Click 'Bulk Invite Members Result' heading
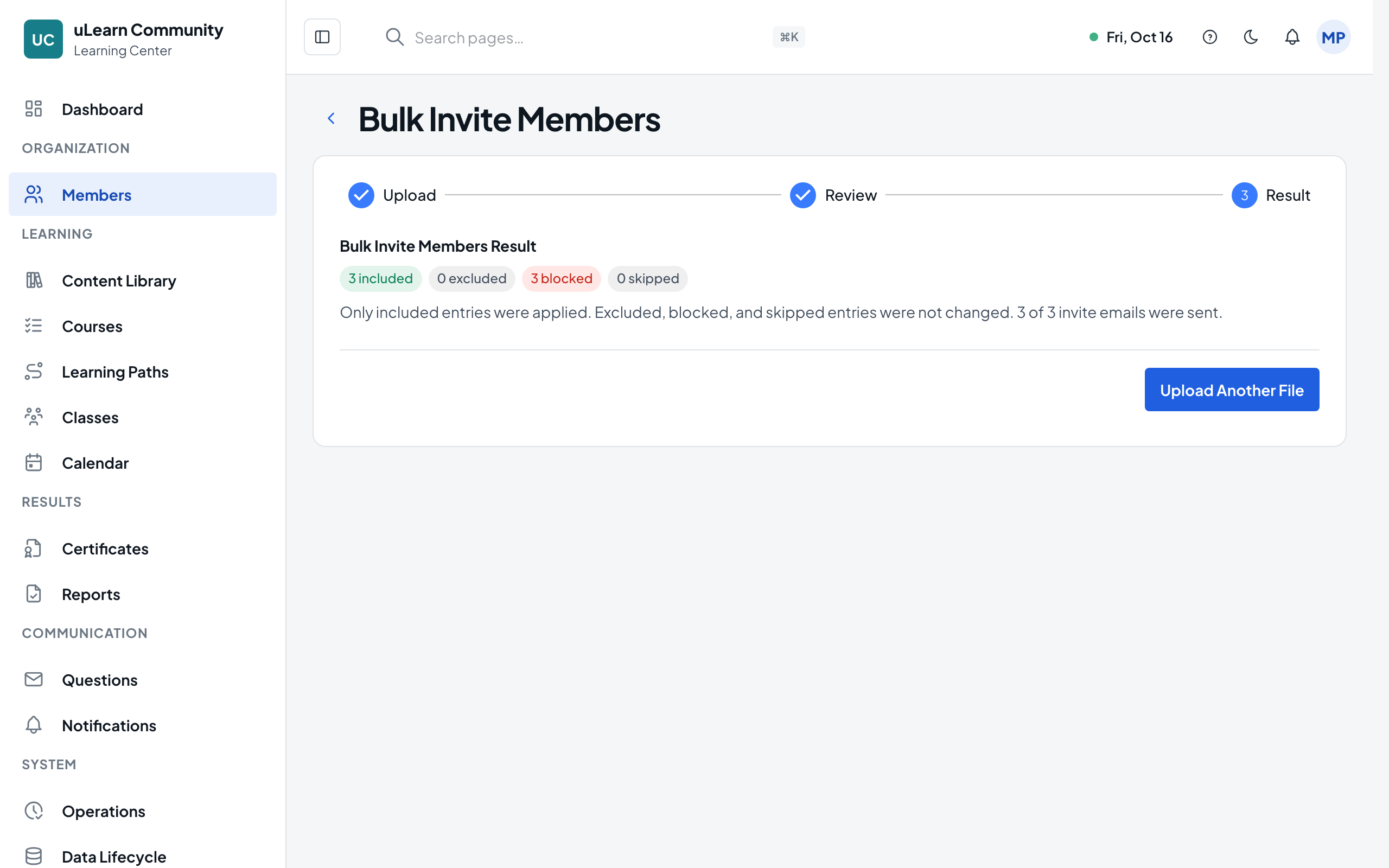This screenshot has height=868, width=1389. (437, 246)
